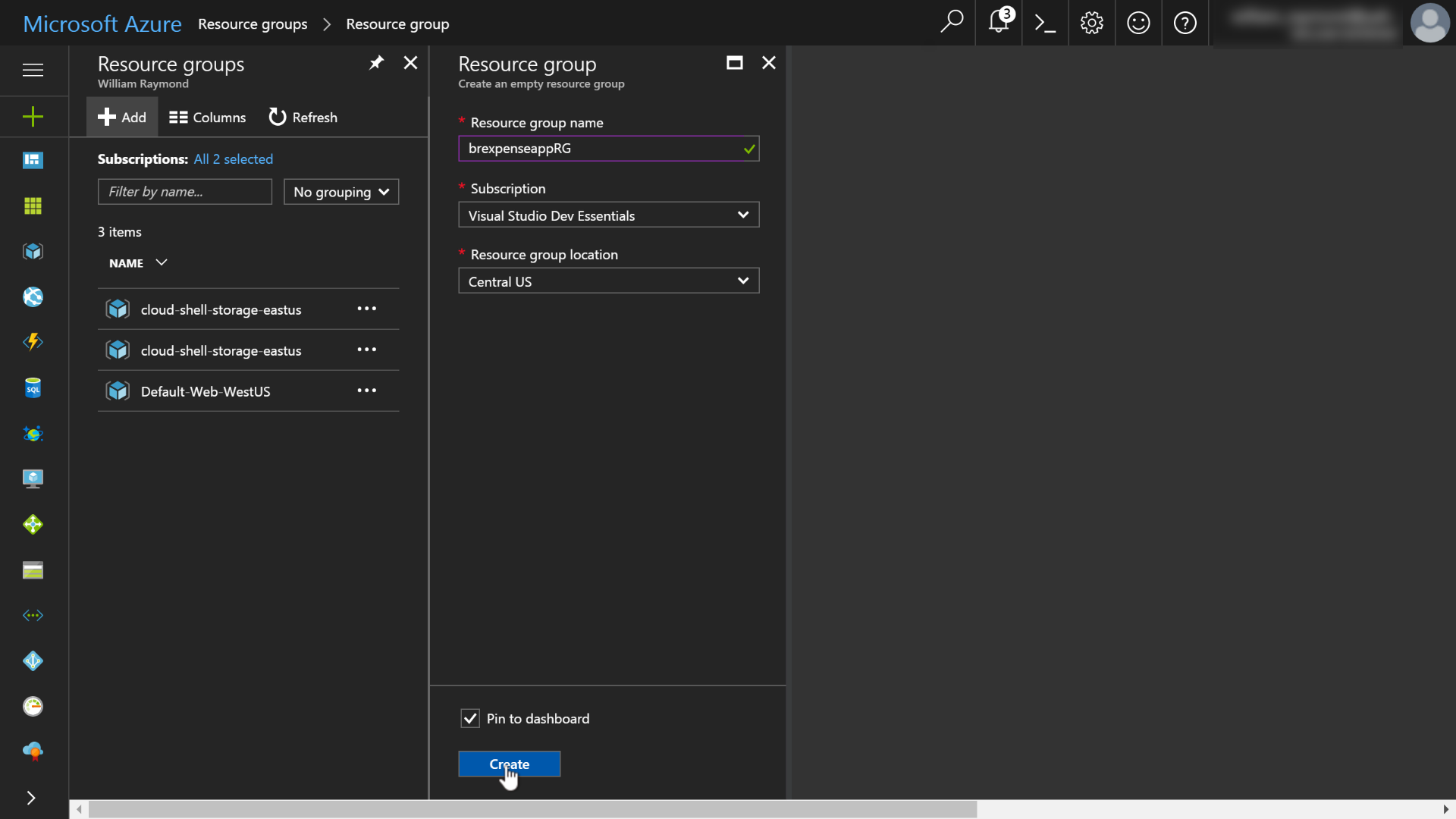
Task: Open Resource group location dropdown
Action: [608, 281]
